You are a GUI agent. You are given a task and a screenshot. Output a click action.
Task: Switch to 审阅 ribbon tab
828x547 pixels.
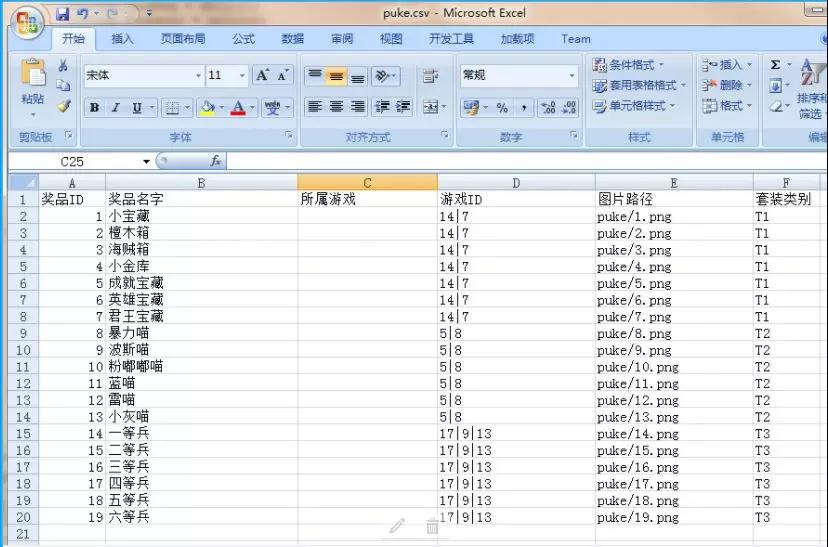[342, 39]
